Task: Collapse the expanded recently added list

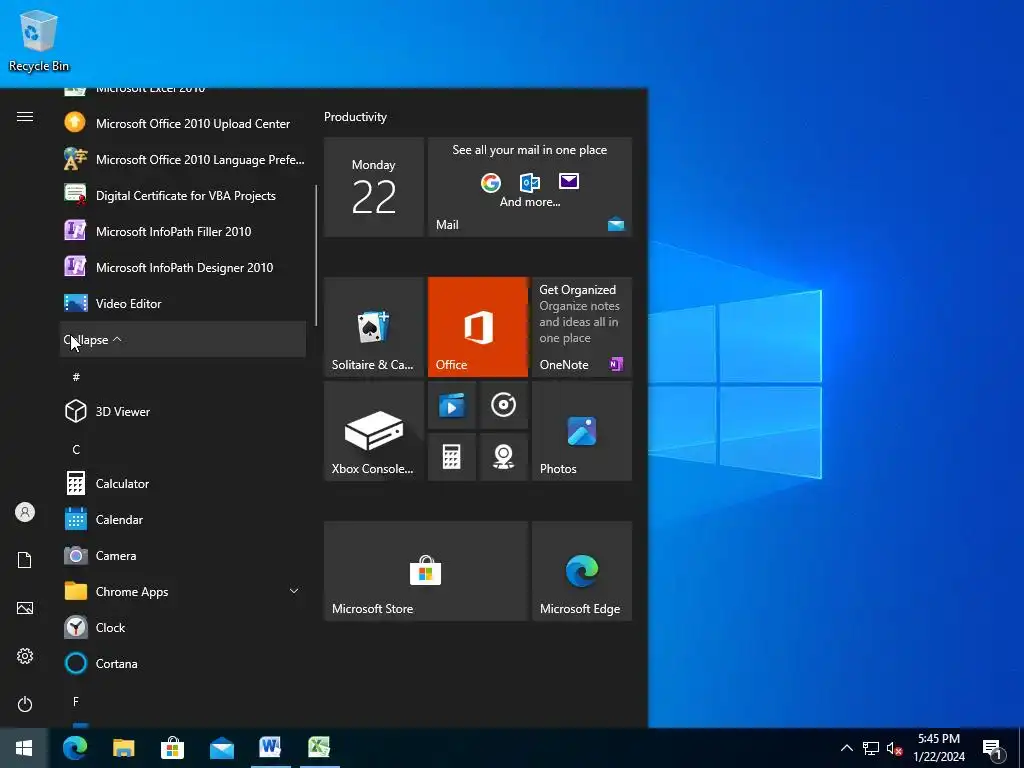Action: coord(183,340)
